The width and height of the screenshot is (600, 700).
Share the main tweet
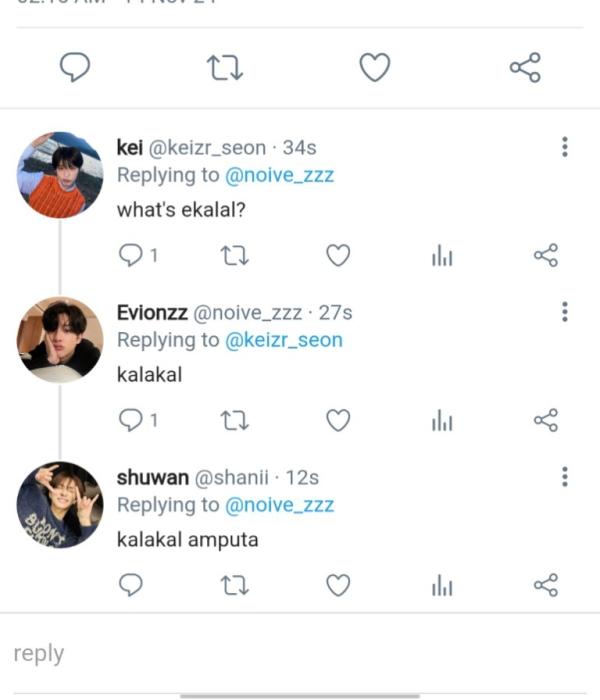click(x=525, y=68)
